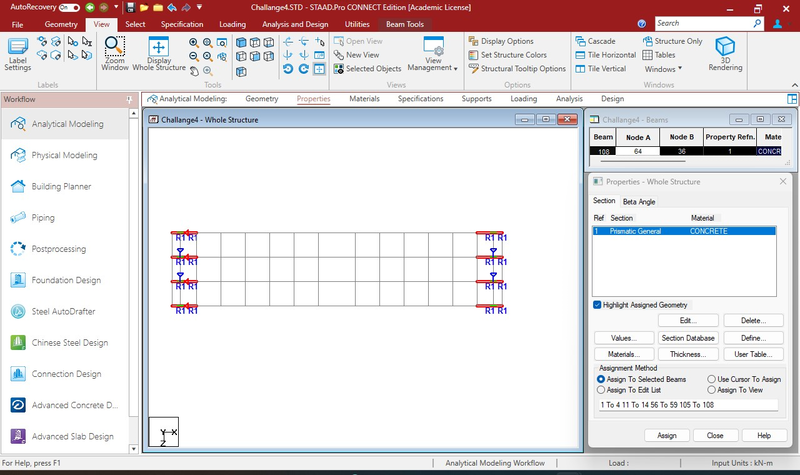Click the beam list input field

(x=686, y=405)
